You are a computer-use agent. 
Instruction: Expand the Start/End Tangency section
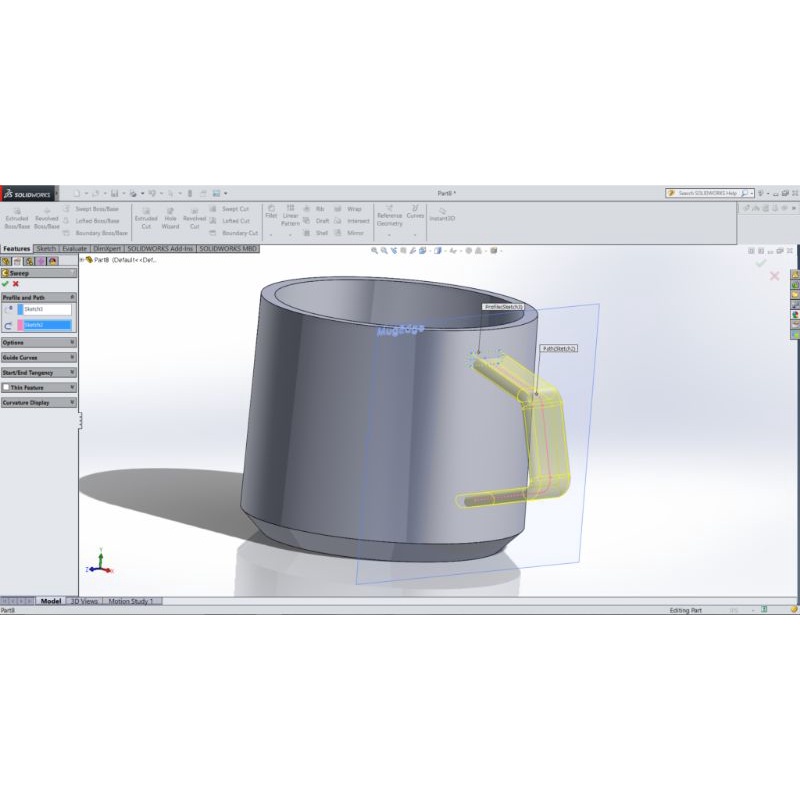(38, 372)
